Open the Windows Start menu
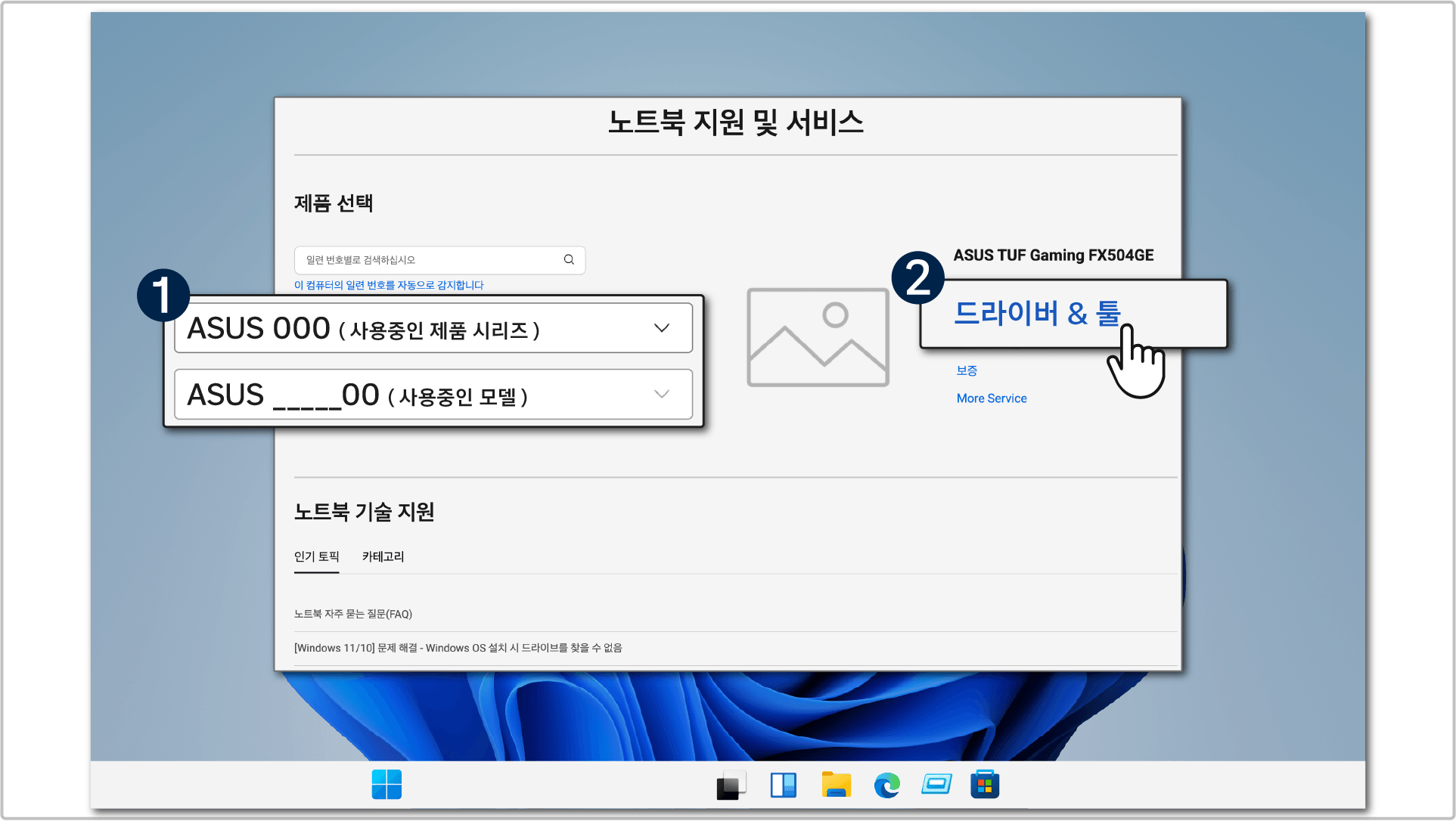 (x=387, y=785)
